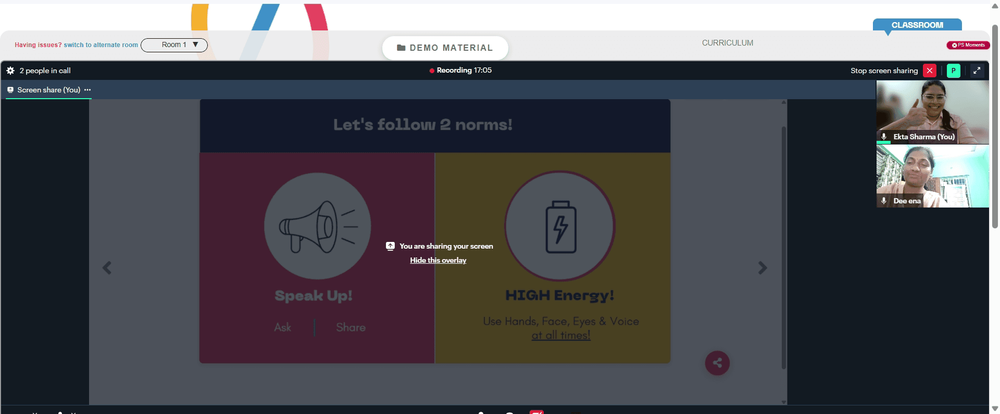Click the Let's follow 2 norms! heading
Image resolution: width=1000 pixels, height=414 pixels.
pos(423,124)
